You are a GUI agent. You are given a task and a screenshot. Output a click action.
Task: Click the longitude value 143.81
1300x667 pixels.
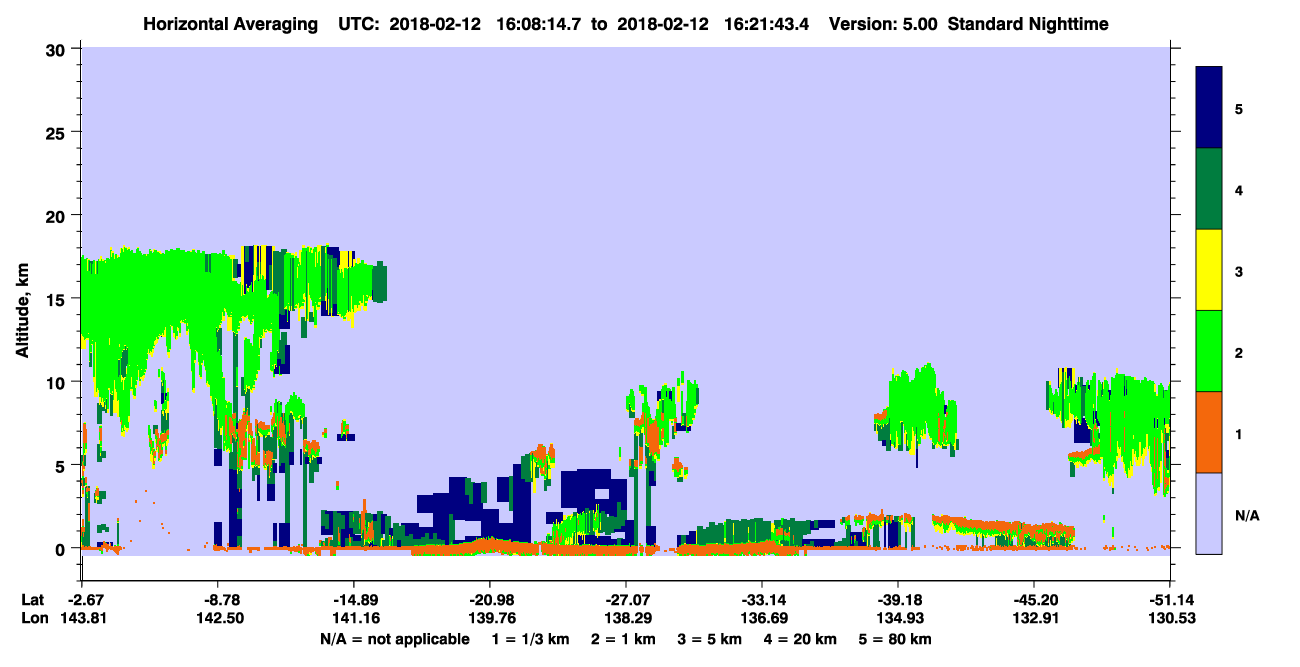(x=83, y=618)
